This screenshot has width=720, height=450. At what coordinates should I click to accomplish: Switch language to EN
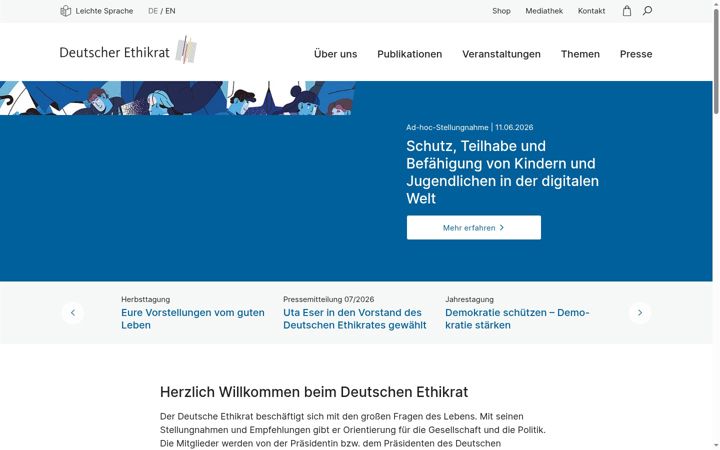(170, 11)
